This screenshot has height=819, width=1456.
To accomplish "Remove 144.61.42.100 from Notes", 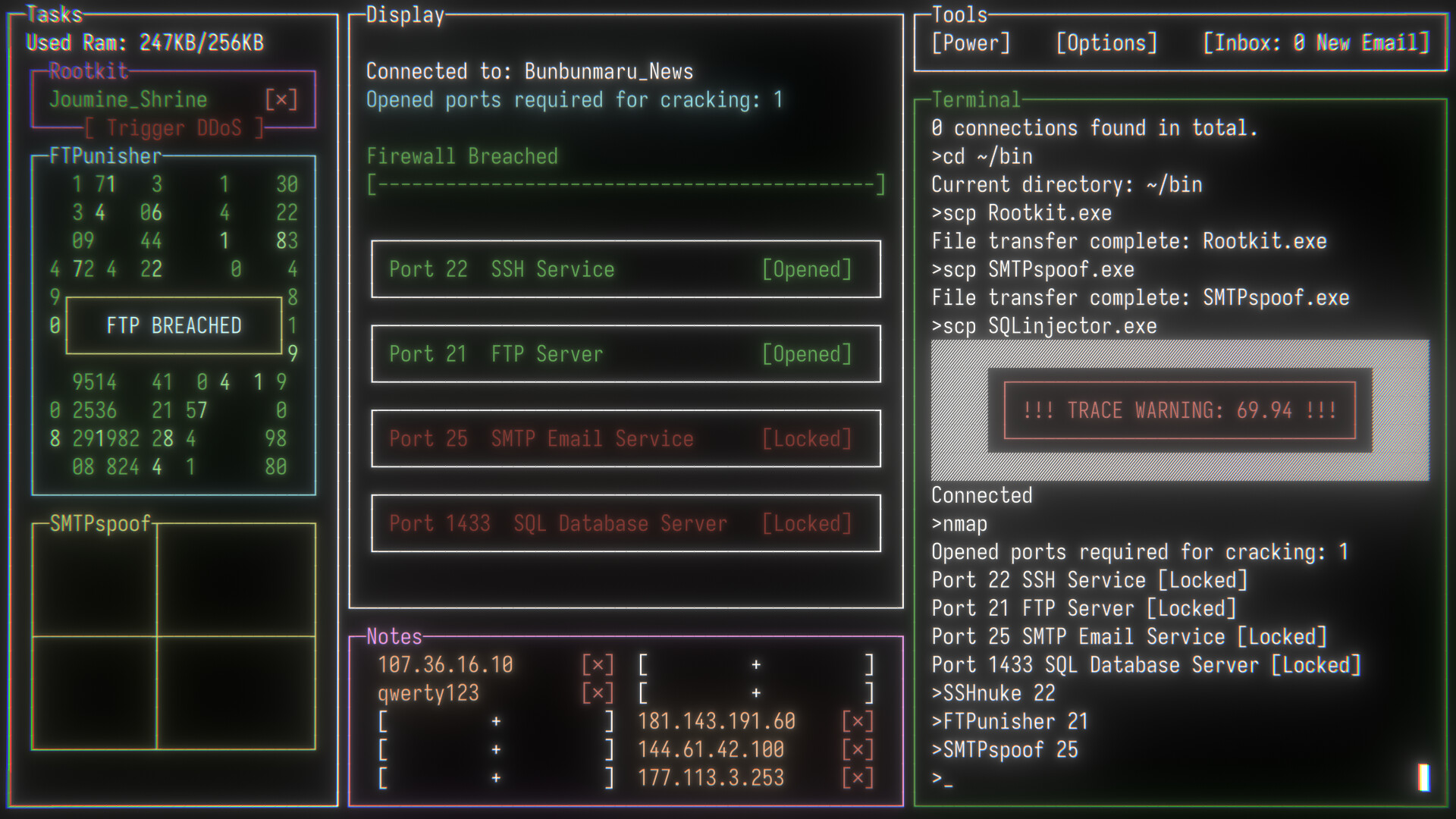I will pos(856,749).
